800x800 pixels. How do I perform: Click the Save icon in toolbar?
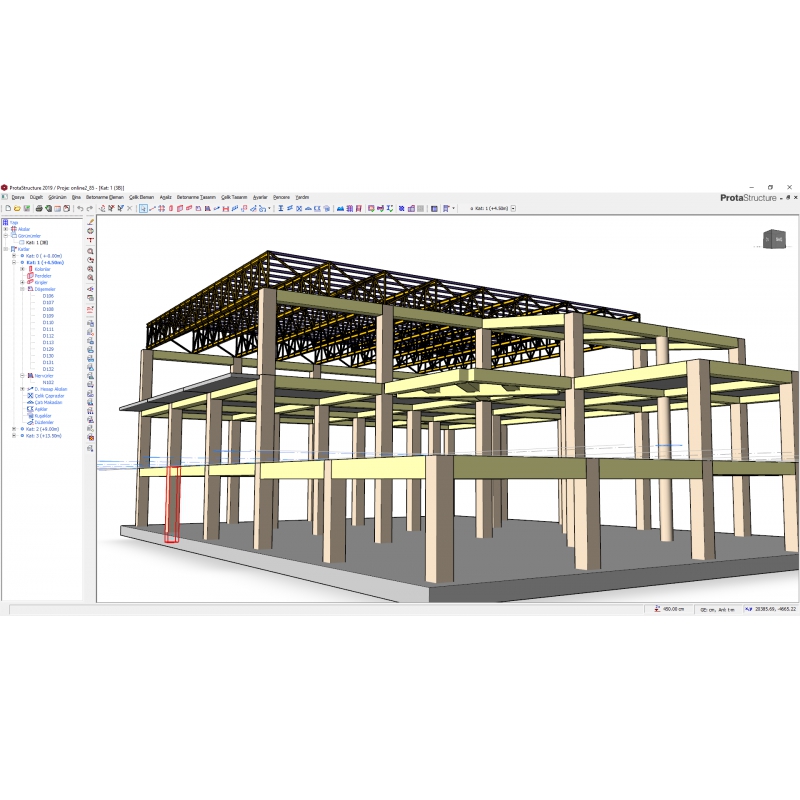pos(27,209)
